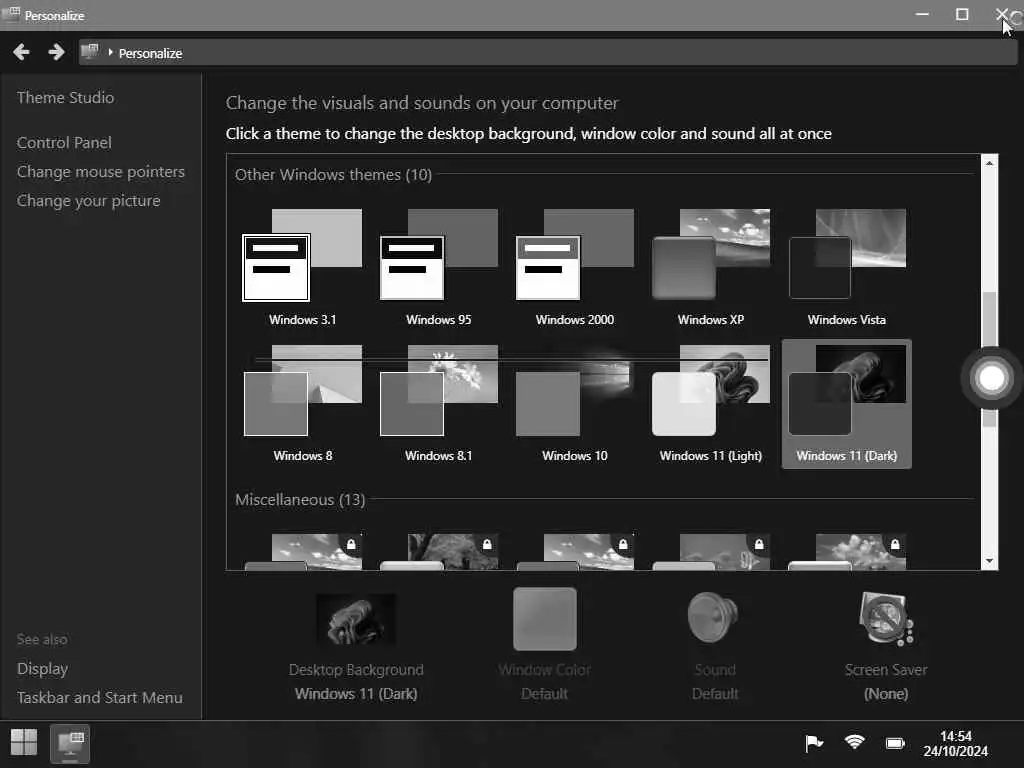Go forward with the right arrow button
Viewport: 1024px width, 768px height.
tap(56, 52)
